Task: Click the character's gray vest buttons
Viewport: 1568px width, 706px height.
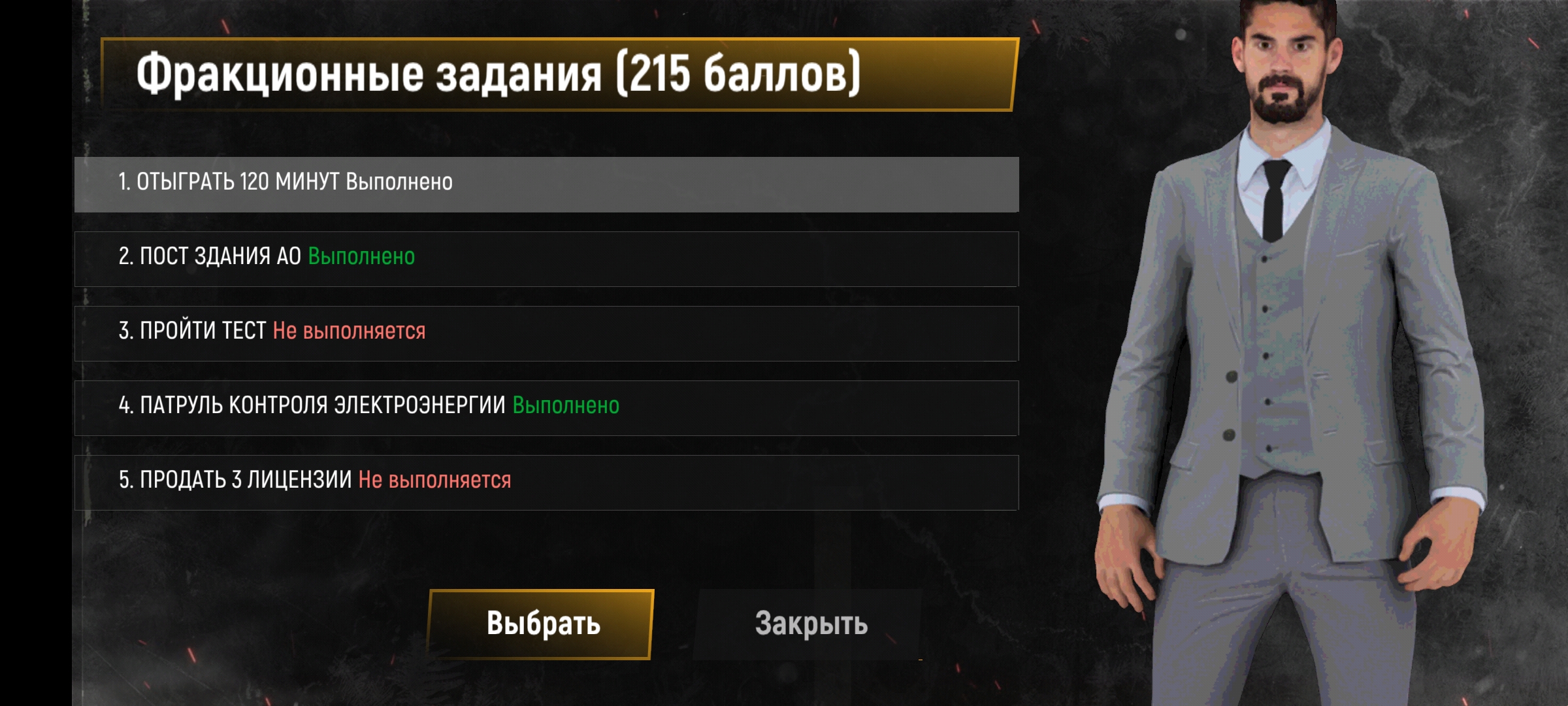Action: (1266, 353)
